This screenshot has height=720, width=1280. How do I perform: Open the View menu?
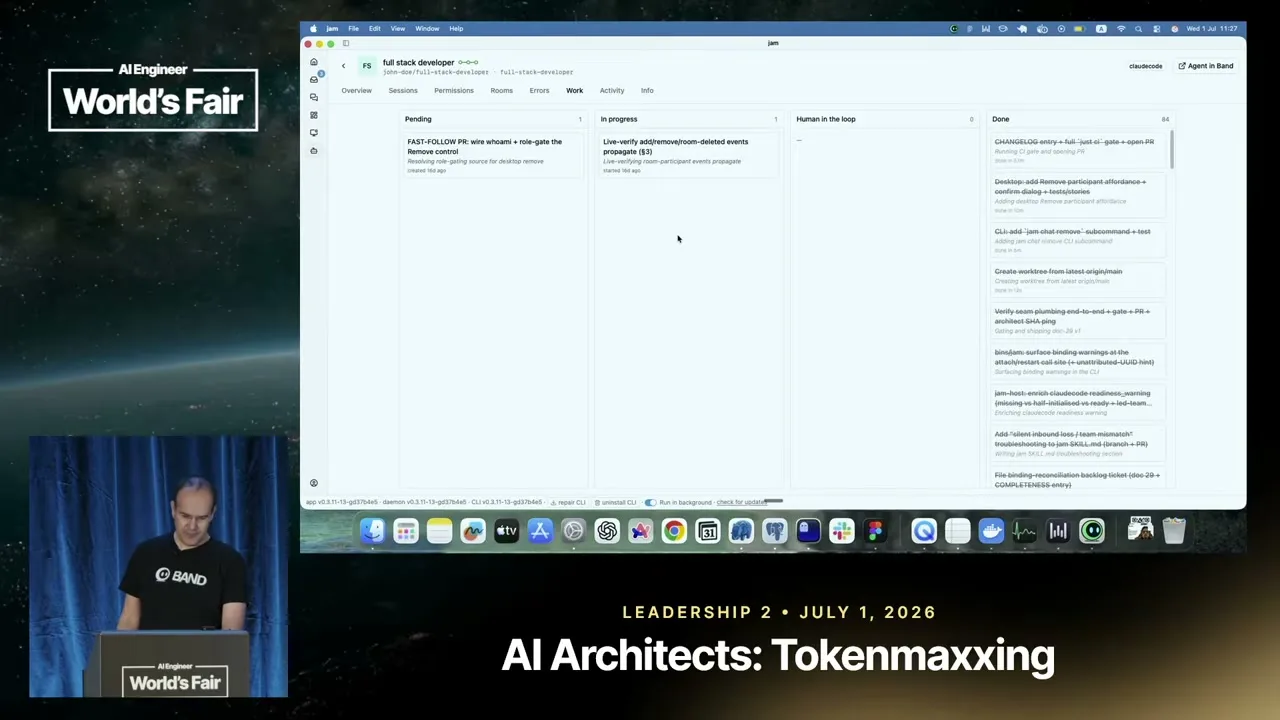(x=398, y=29)
